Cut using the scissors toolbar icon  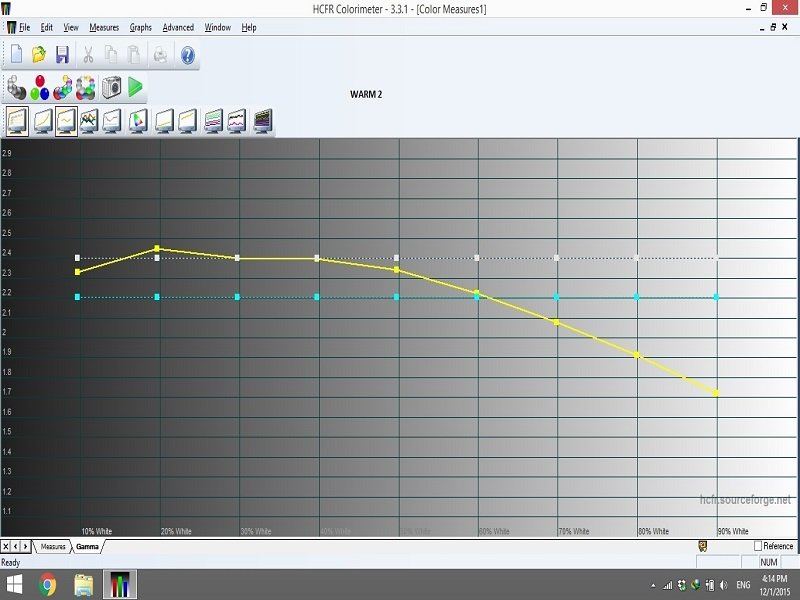(88, 56)
